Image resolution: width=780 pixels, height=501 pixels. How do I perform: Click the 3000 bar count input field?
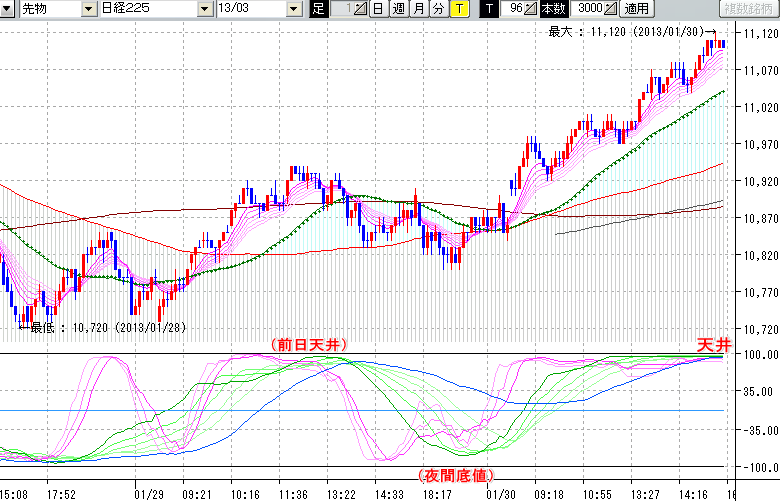(x=588, y=9)
